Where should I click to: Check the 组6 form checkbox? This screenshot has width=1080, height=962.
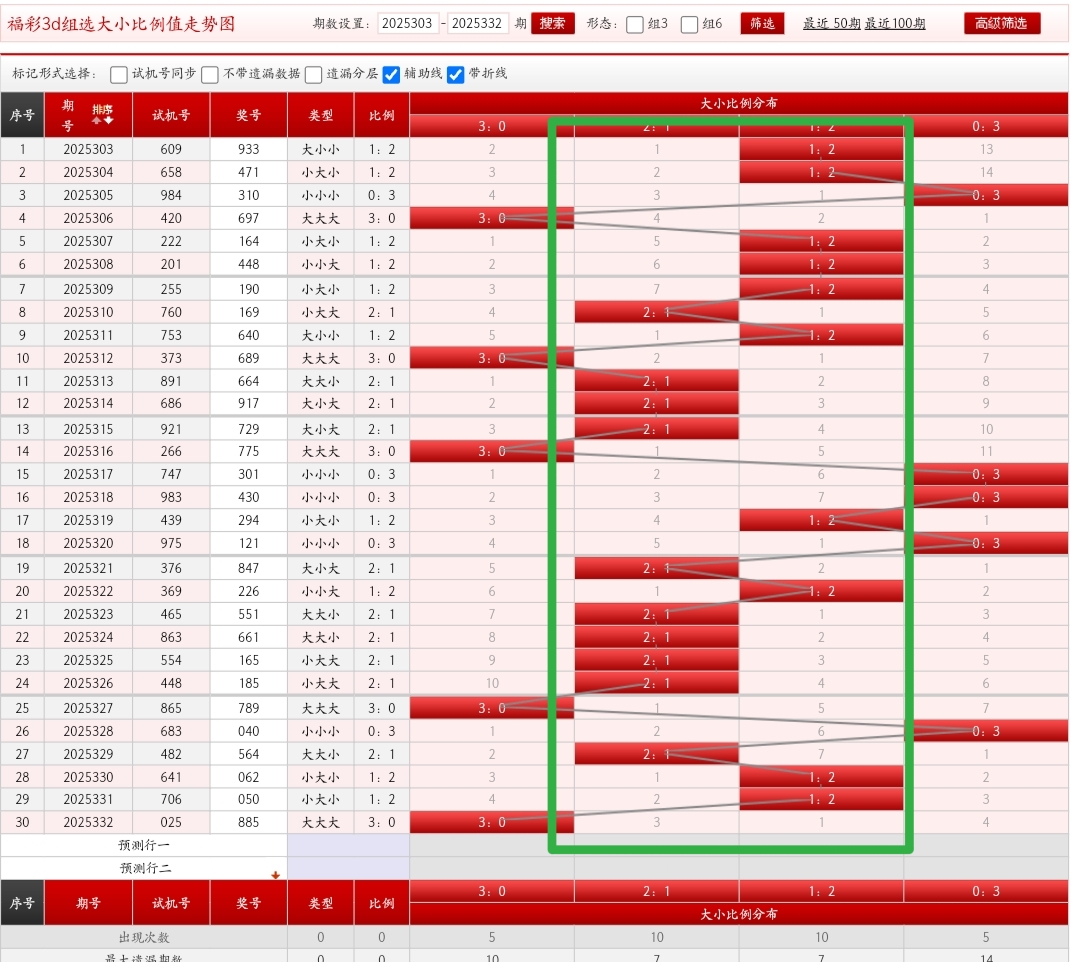[689, 25]
